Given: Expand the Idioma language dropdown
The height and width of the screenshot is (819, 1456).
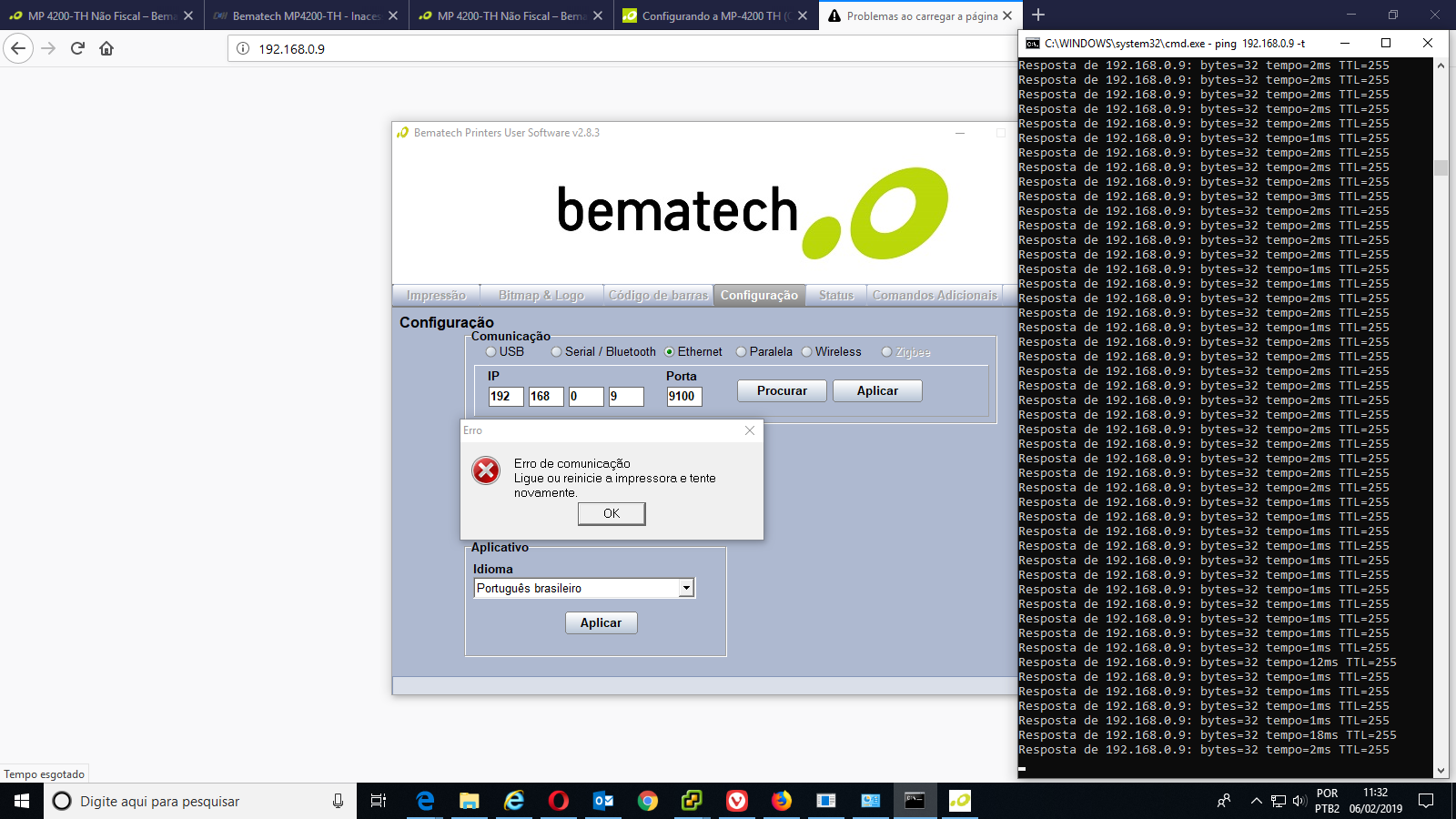Looking at the screenshot, I should coord(687,589).
